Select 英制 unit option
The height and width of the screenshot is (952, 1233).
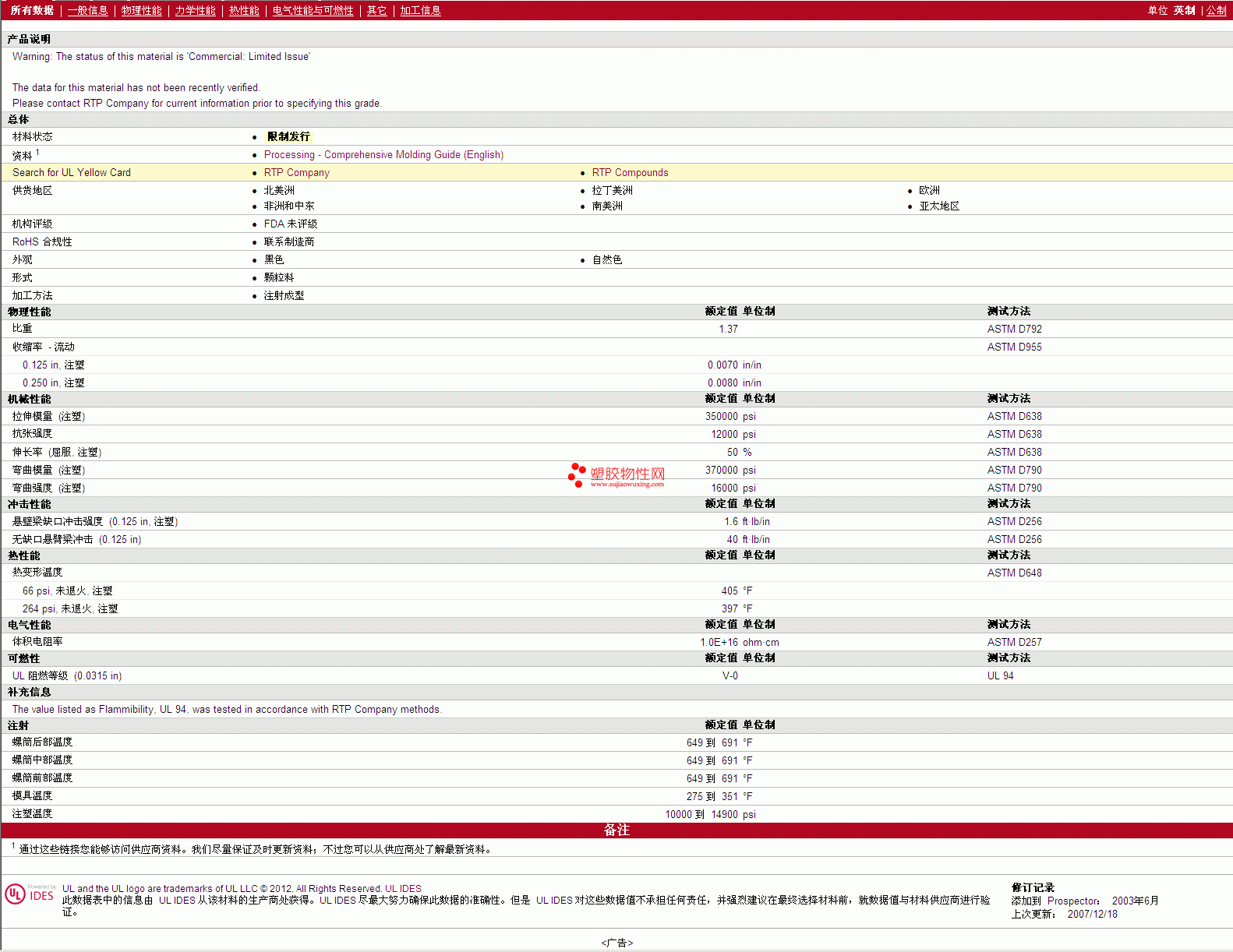tap(1184, 10)
